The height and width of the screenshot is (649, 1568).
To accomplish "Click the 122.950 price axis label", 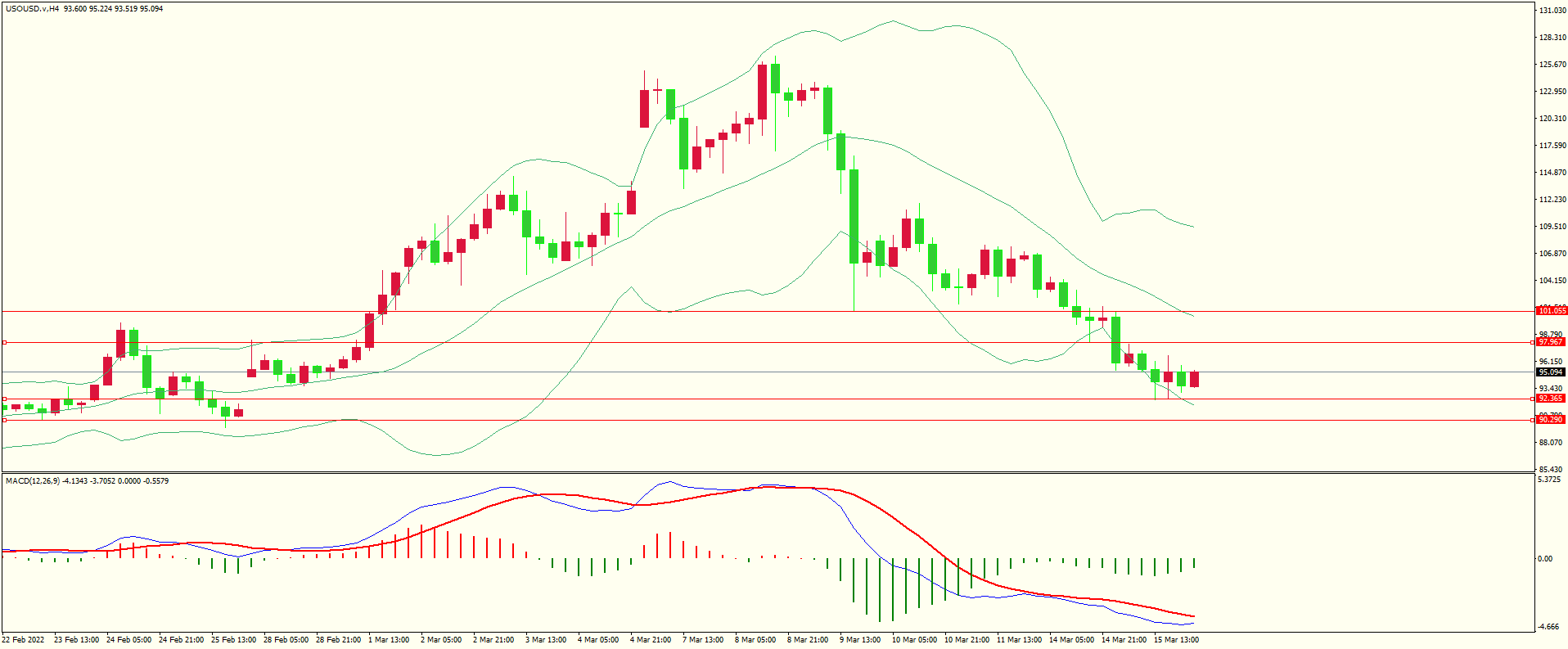I will 1552,92.
